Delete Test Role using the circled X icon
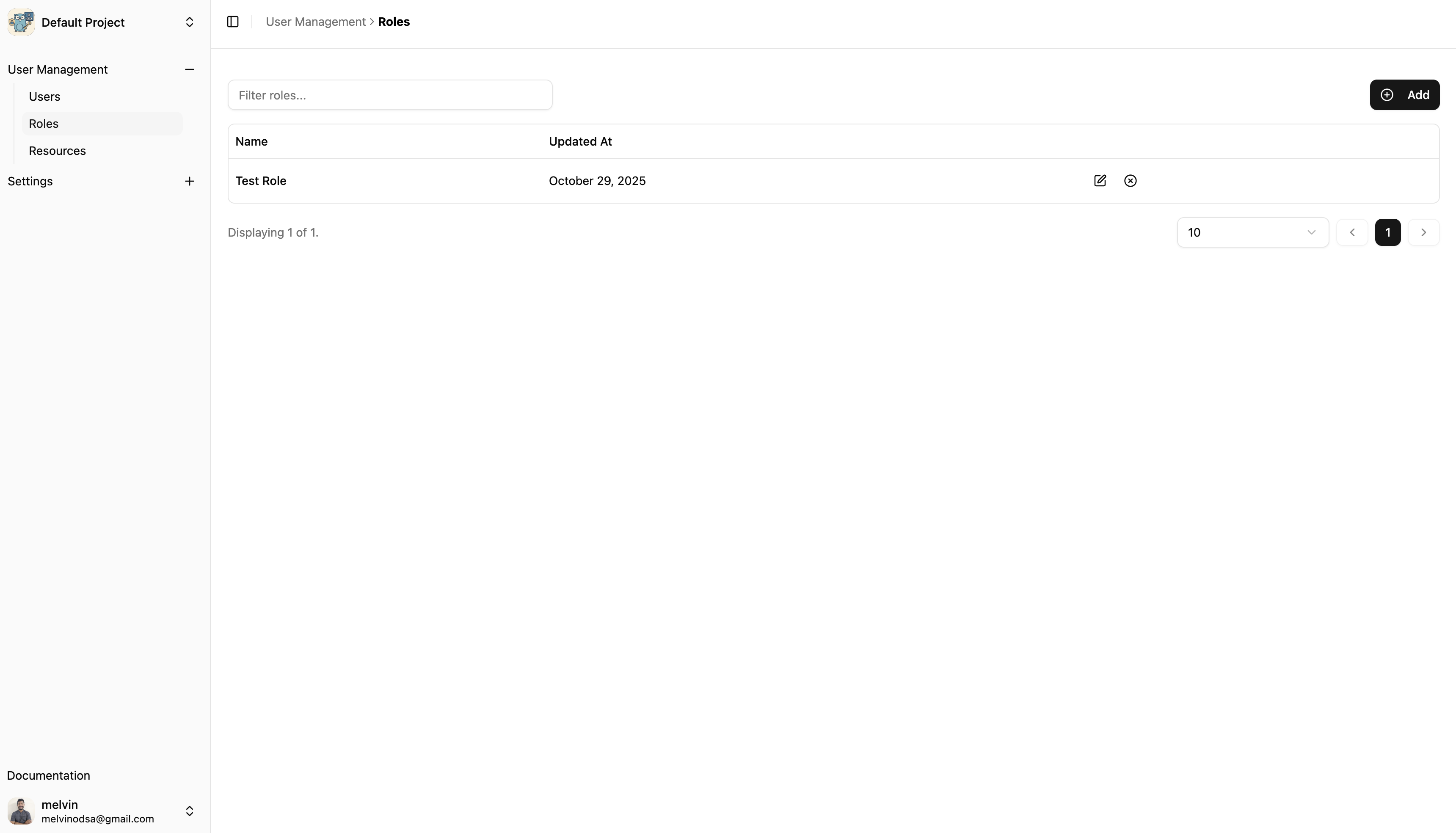Image resolution: width=1456 pixels, height=833 pixels. [1131, 180]
